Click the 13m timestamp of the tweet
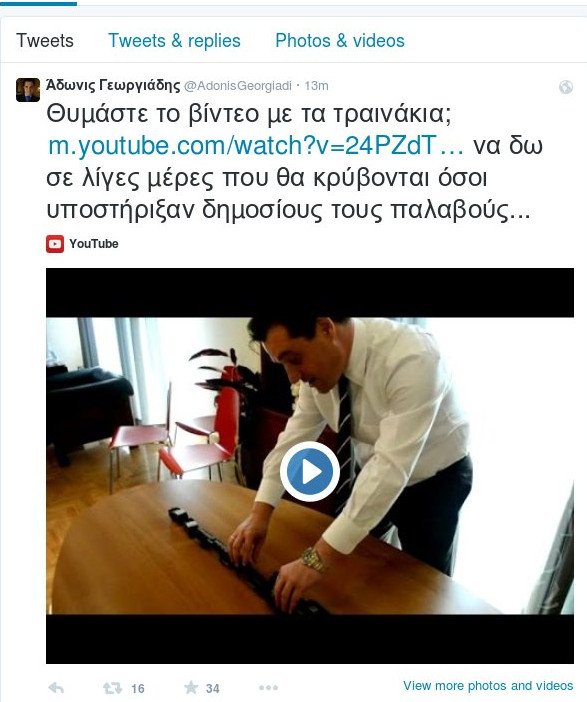The height and width of the screenshot is (702, 587). pyautogui.click(x=317, y=86)
